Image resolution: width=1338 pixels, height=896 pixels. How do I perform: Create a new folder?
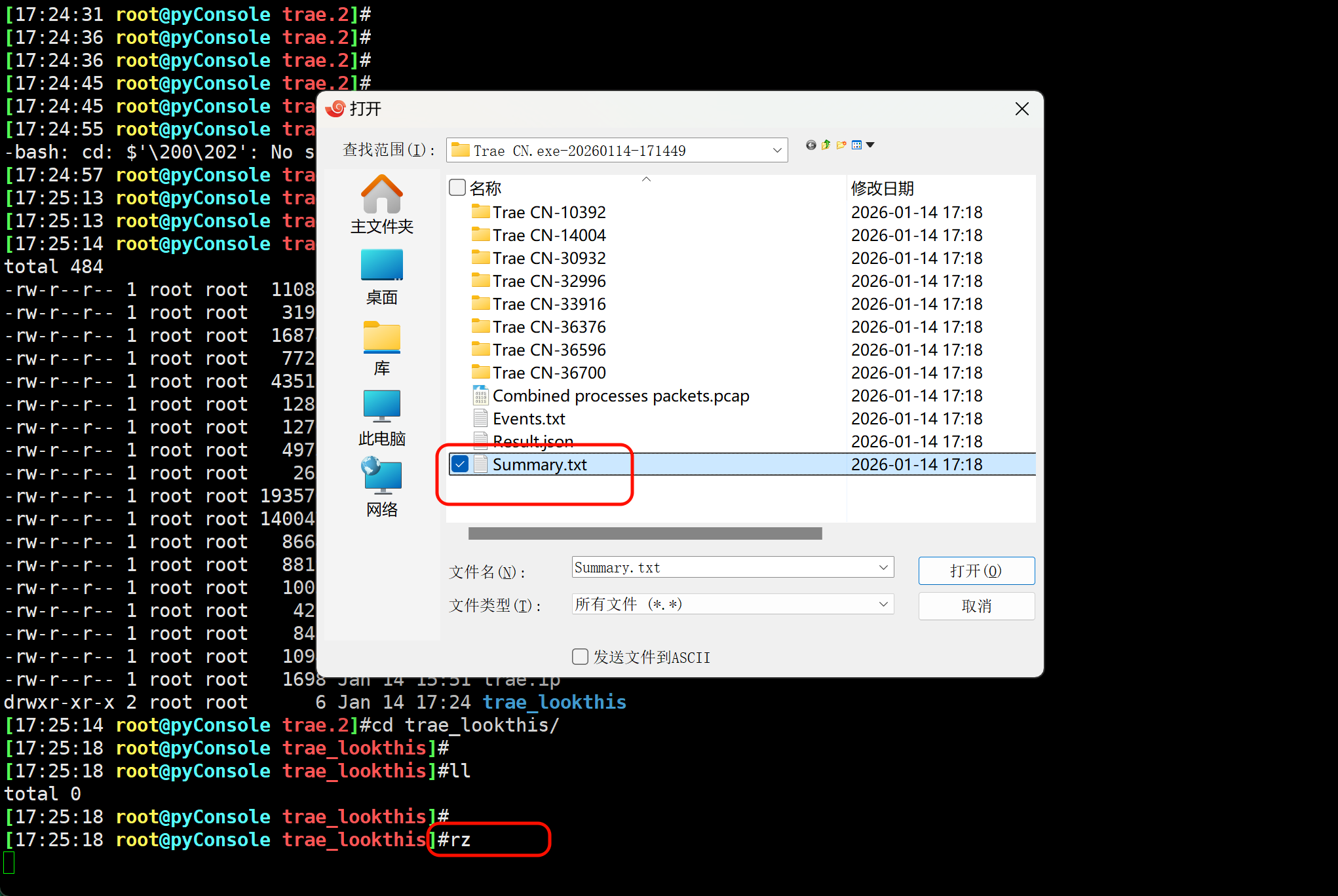pos(841,145)
